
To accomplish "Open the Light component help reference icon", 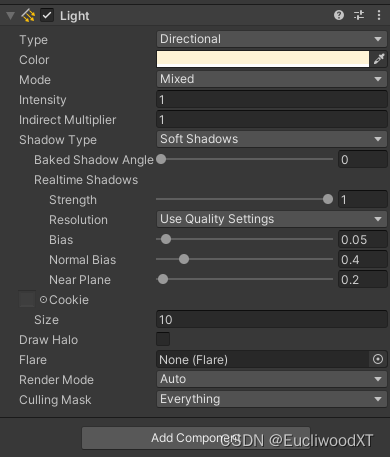I will point(339,15).
